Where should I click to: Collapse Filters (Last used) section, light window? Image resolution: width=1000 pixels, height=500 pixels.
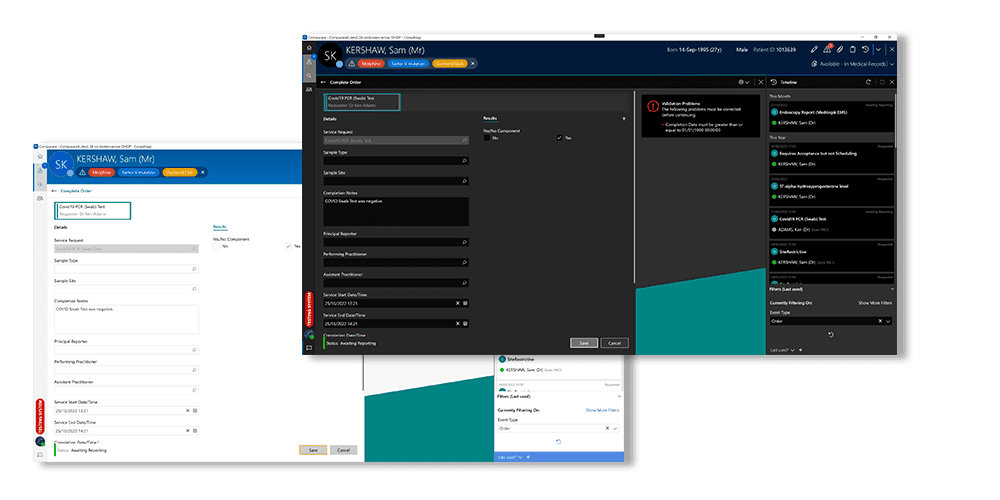[619, 396]
